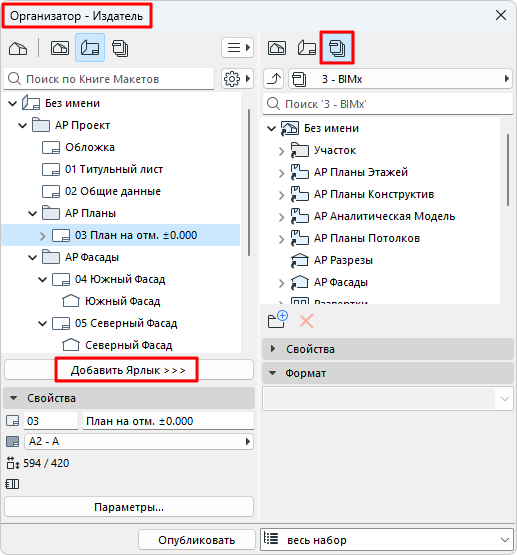This screenshot has width=517, height=555.
Task: Select Layout Book icon in right panel
Action: 307,48
